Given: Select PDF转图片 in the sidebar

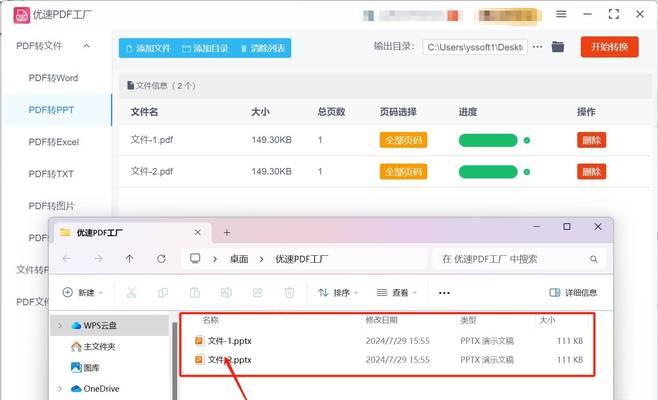Looking at the screenshot, I should coord(51,206).
